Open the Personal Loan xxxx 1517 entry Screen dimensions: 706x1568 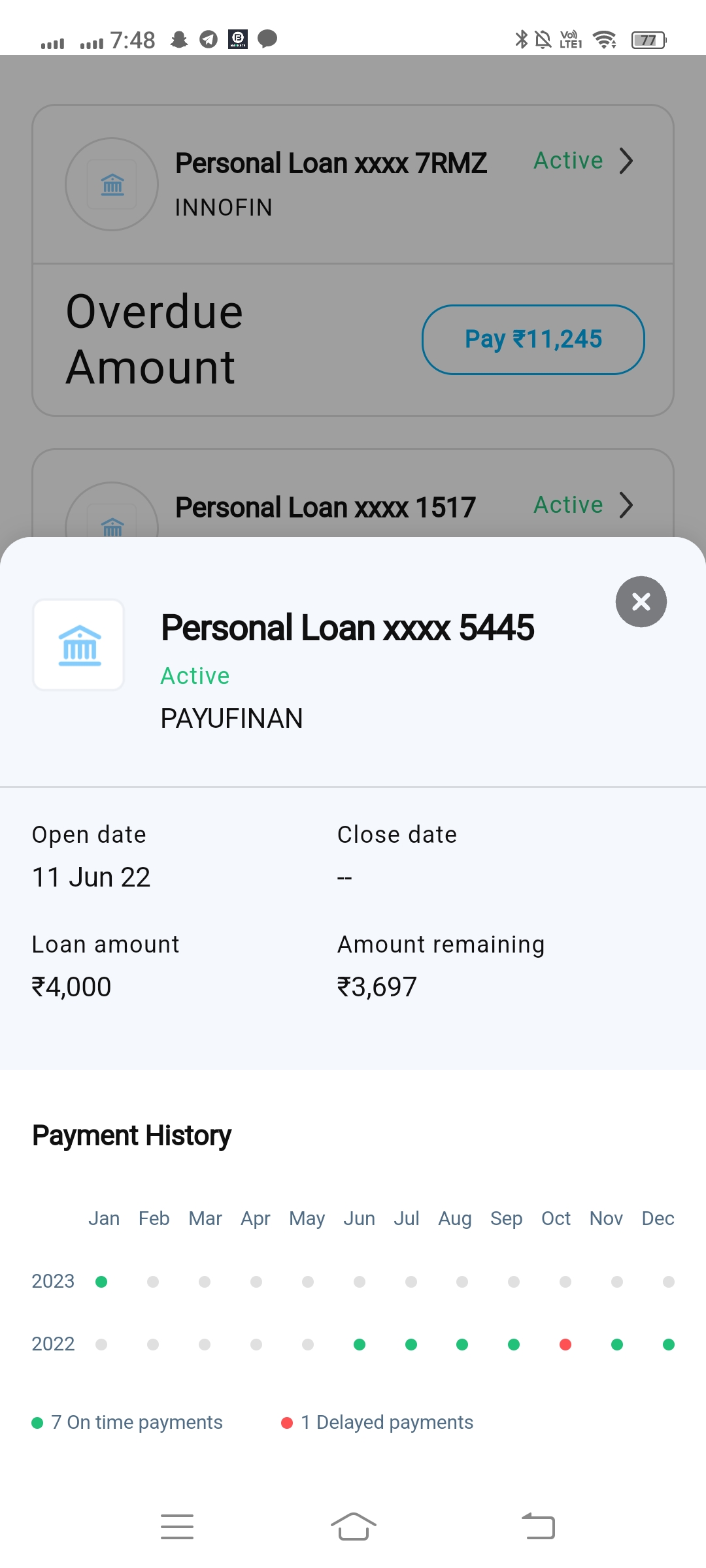[x=325, y=508]
